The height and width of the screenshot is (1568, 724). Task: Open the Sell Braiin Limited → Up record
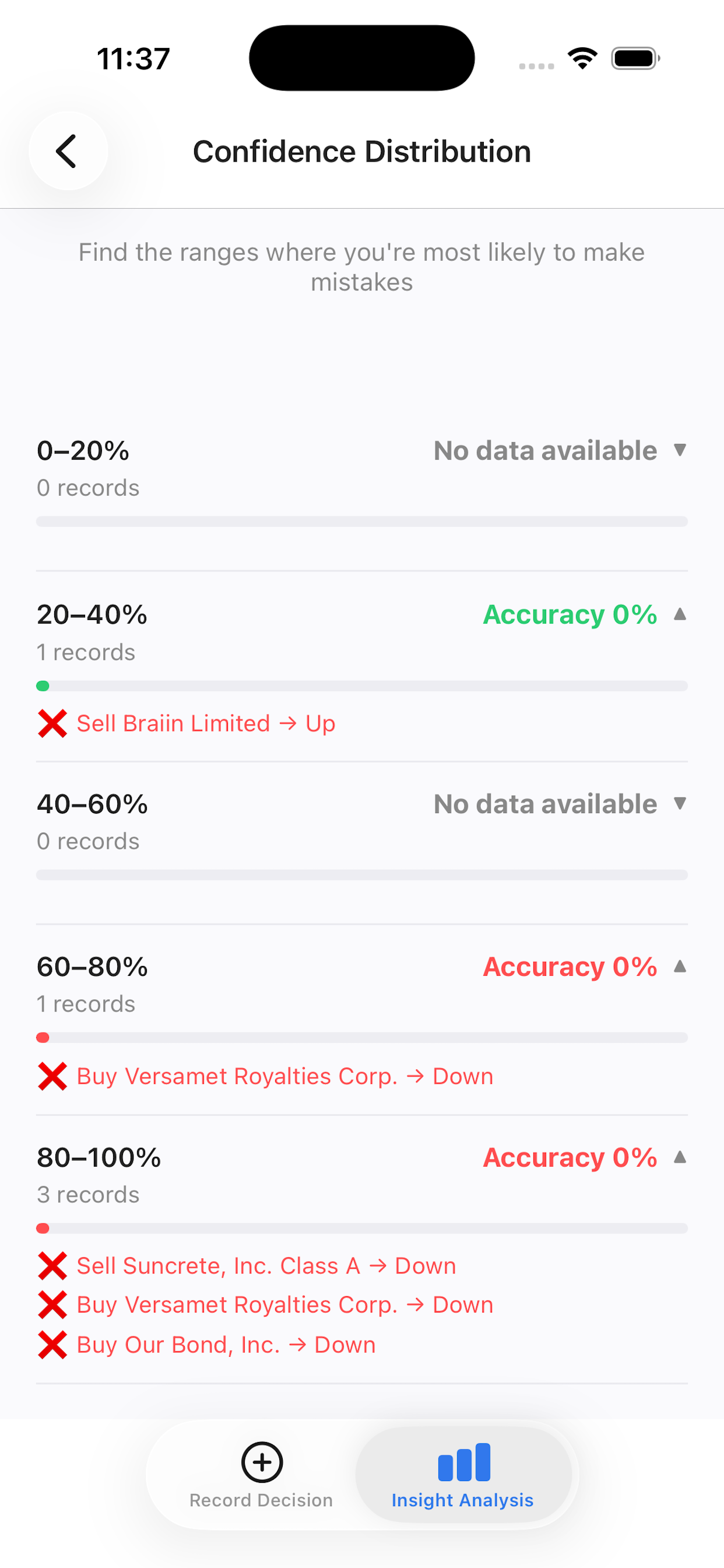[x=206, y=724]
